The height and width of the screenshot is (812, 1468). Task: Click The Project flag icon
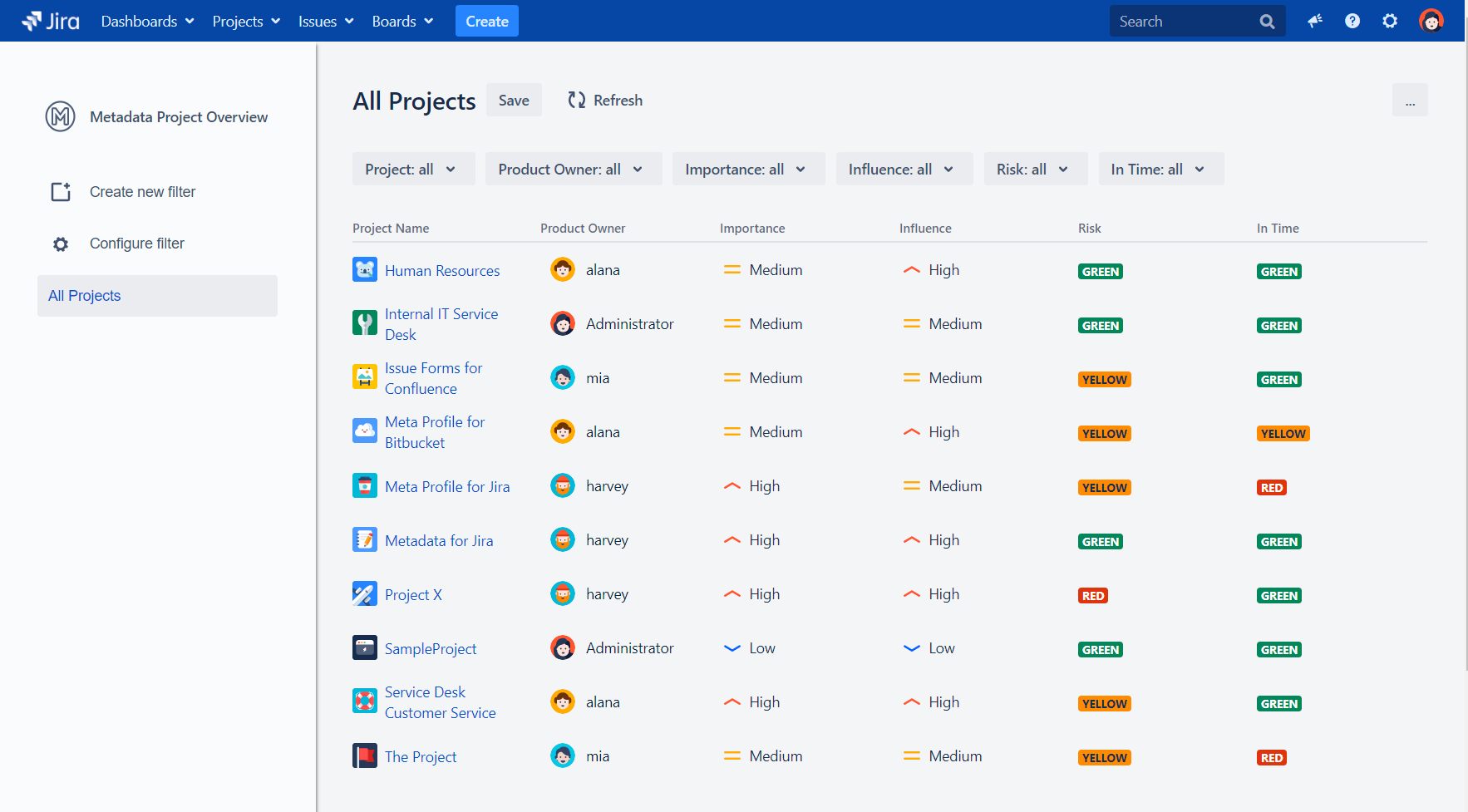coord(365,755)
